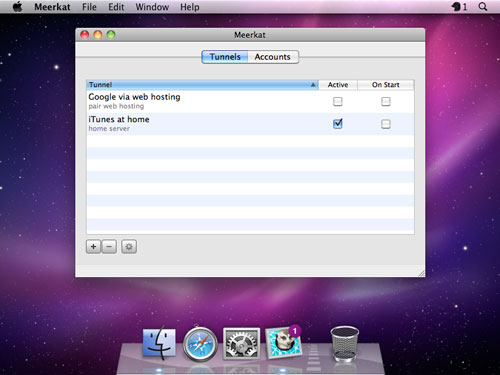Open the Window menu

point(152,7)
